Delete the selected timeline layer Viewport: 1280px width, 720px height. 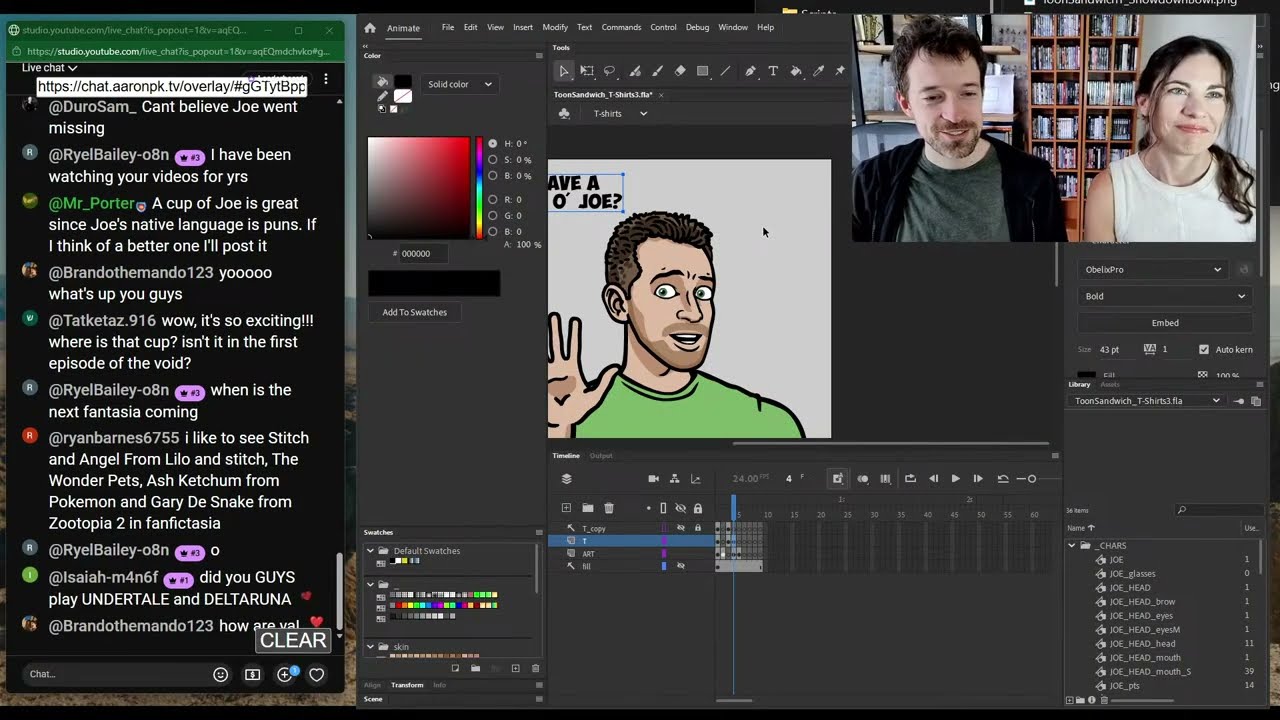(x=609, y=508)
